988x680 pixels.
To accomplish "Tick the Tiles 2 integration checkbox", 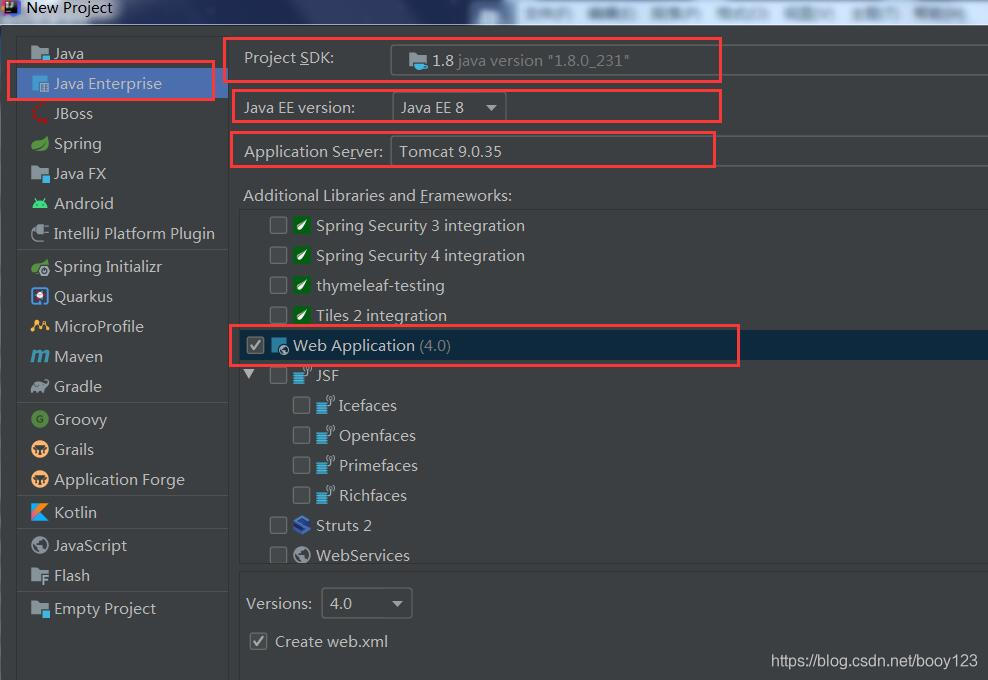I will (x=278, y=314).
